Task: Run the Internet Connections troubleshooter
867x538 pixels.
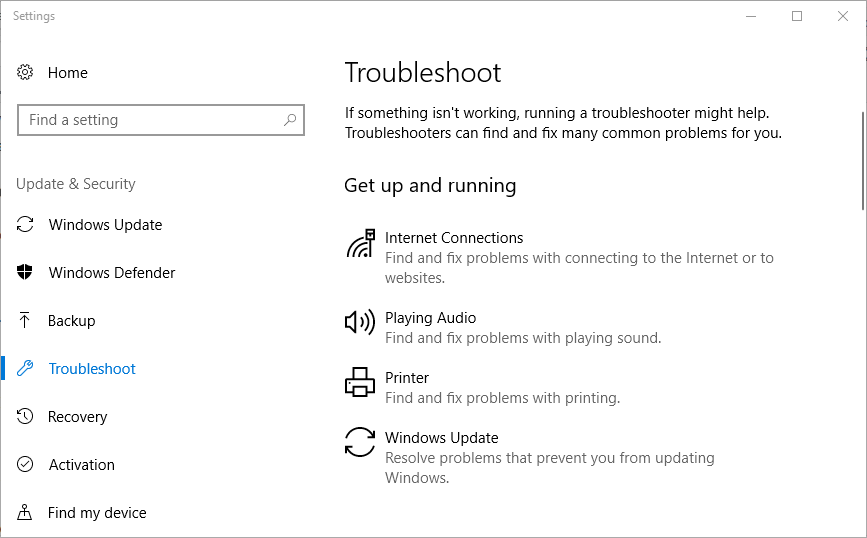Action: click(x=454, y=238)
